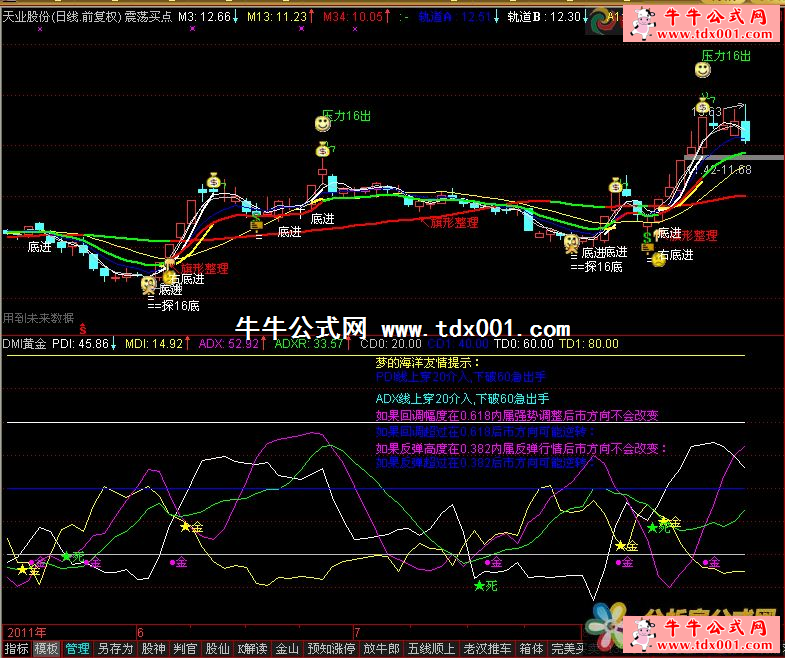Viewport: 785px width, 658px height.
Task: Click the www.tdx001.com watermark link
Action: (475, 329)
